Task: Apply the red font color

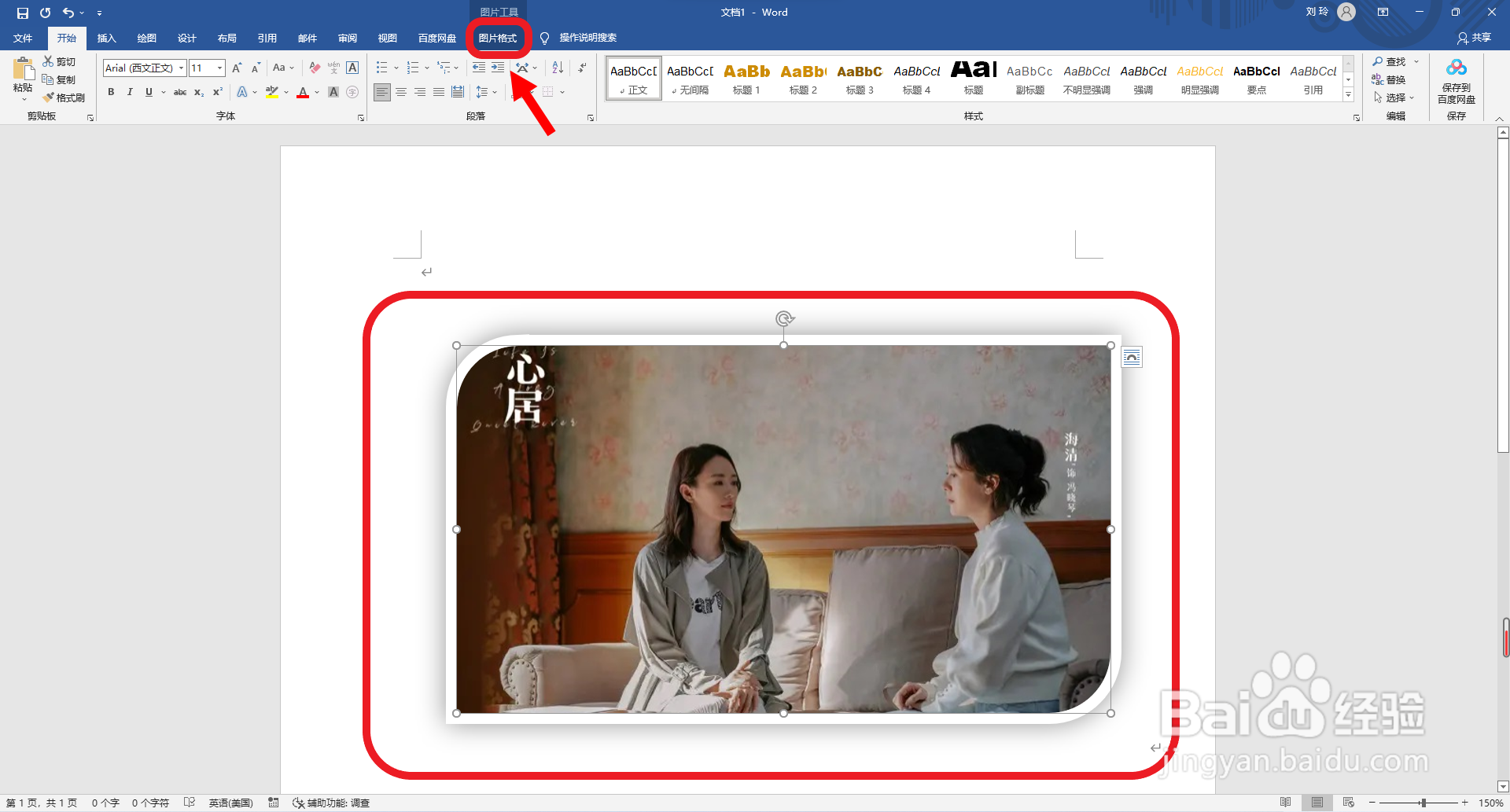Action: point(303,92)
